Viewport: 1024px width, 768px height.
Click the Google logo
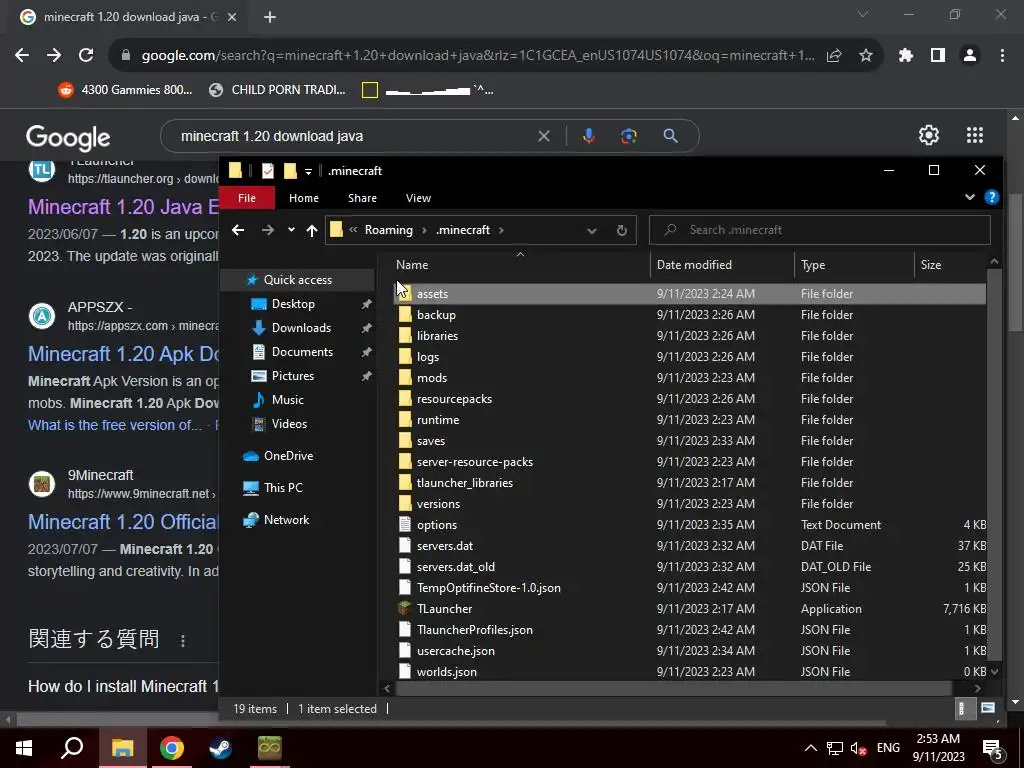(x=68, y=137)
